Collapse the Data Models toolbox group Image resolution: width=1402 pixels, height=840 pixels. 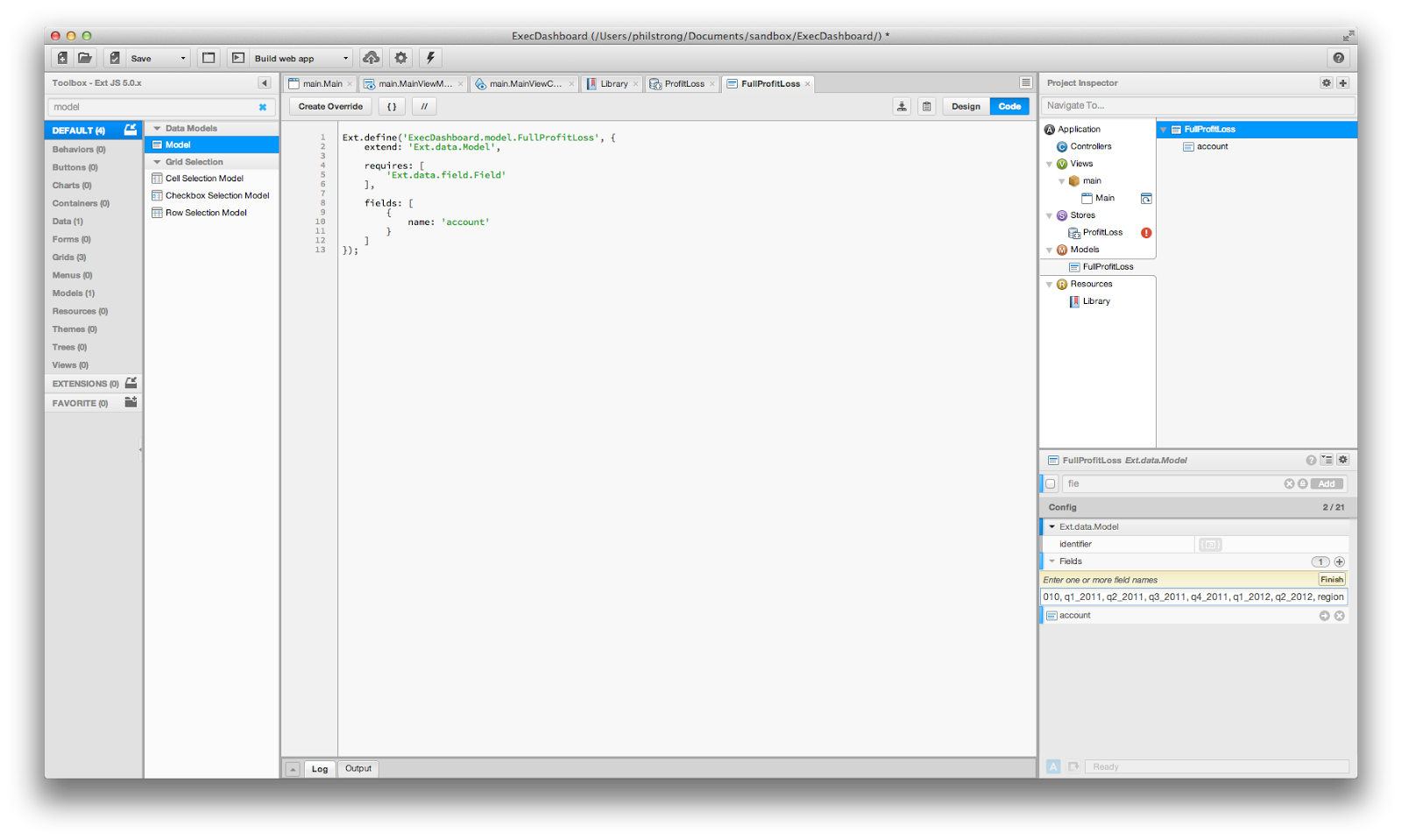pyautogui.click(x=158, y=129)
